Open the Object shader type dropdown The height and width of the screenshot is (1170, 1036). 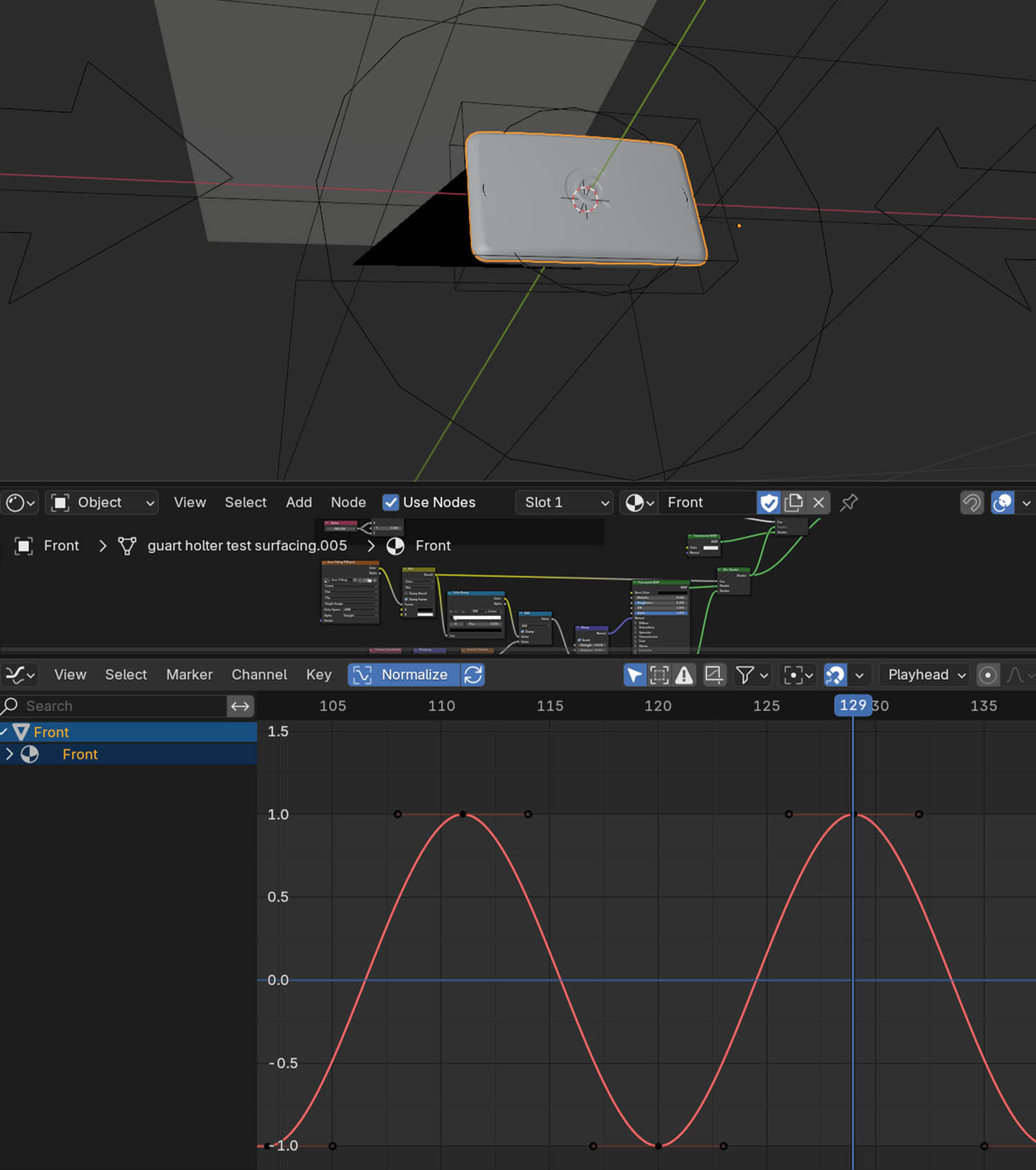[102, 503]
